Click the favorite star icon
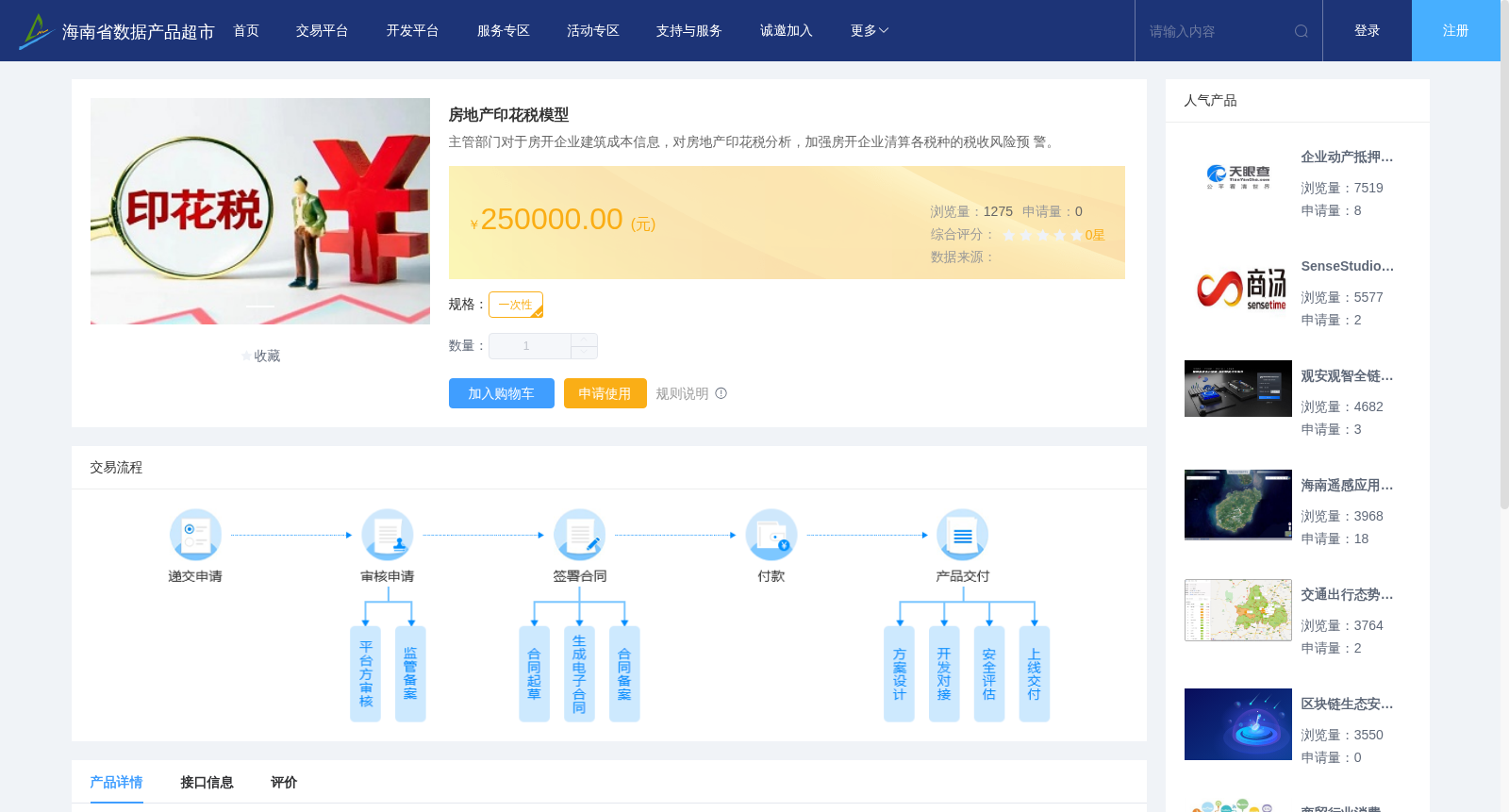This screenshot has width=1509, height=812. (246, 356)
